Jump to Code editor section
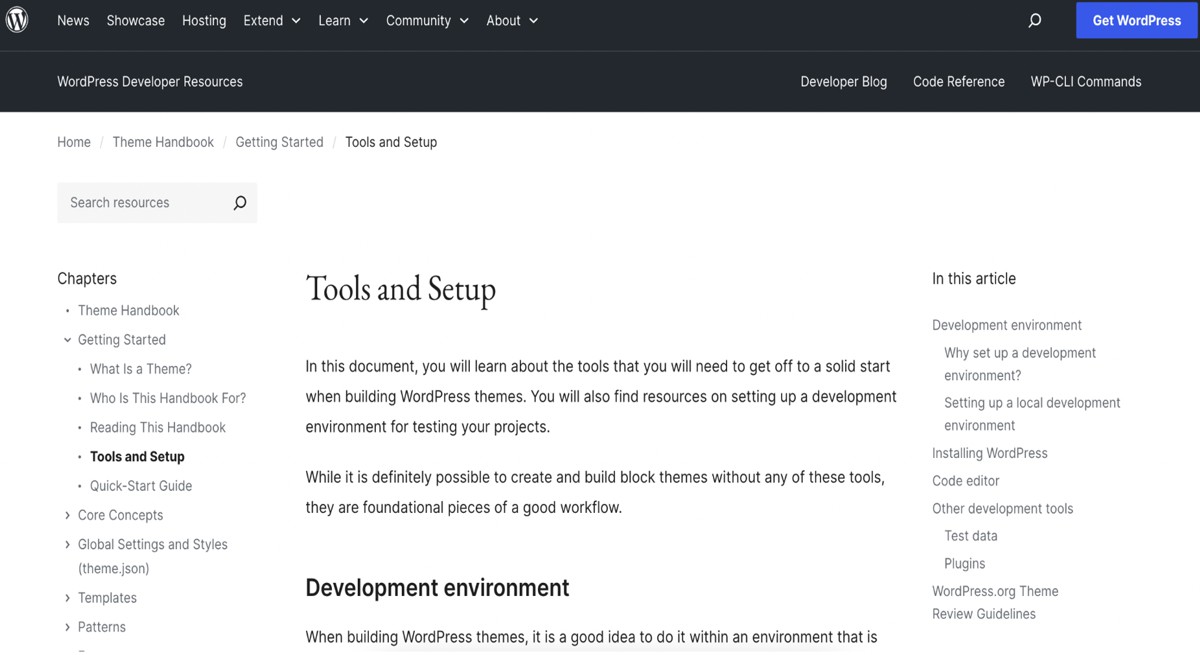 (966, 481)
